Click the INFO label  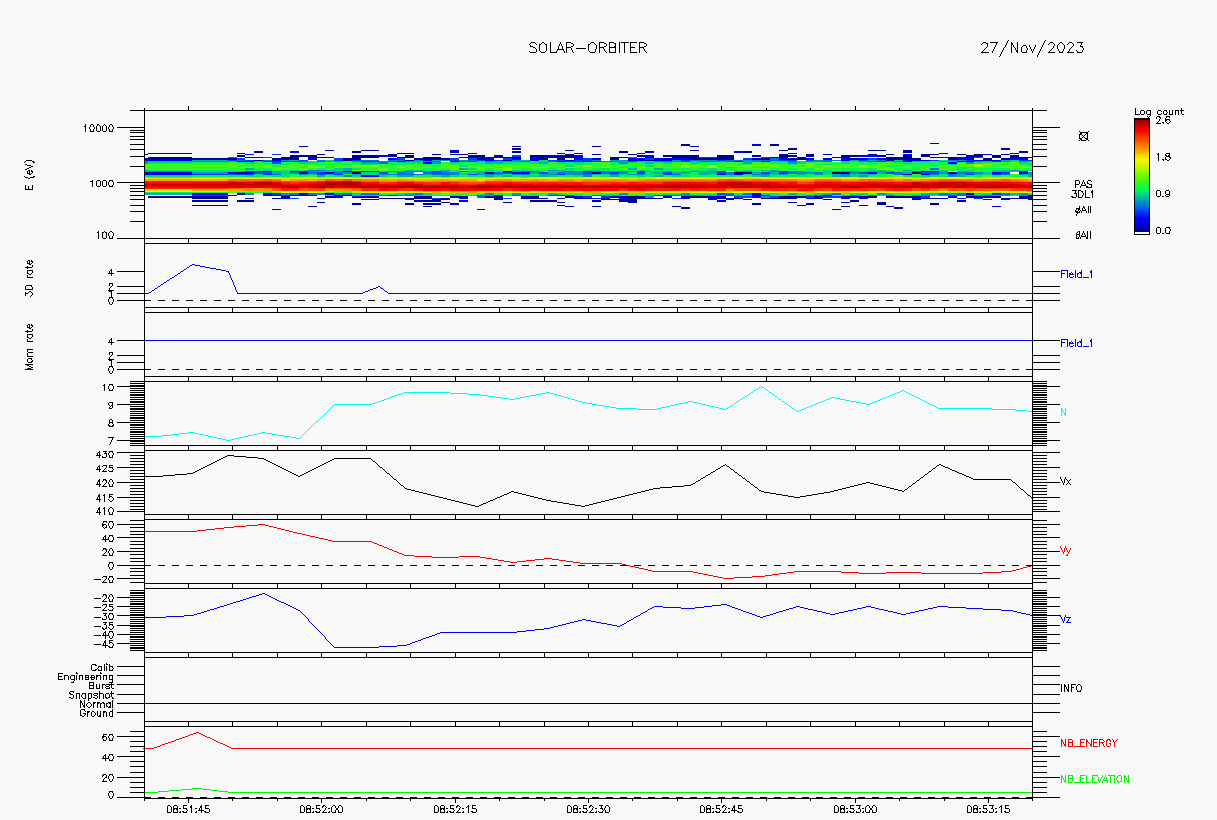coord(1071,688)
